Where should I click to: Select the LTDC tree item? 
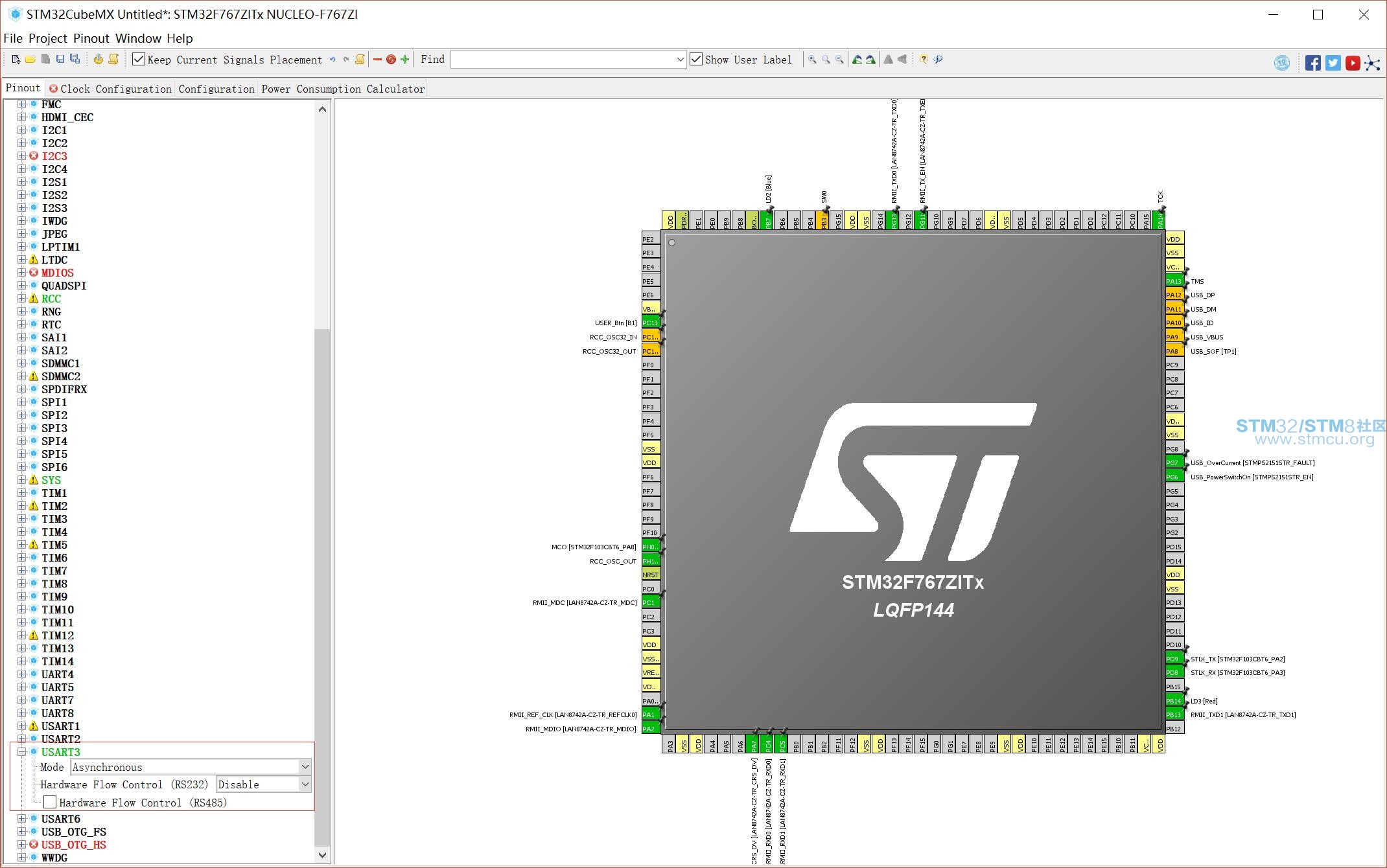[54, 260]
